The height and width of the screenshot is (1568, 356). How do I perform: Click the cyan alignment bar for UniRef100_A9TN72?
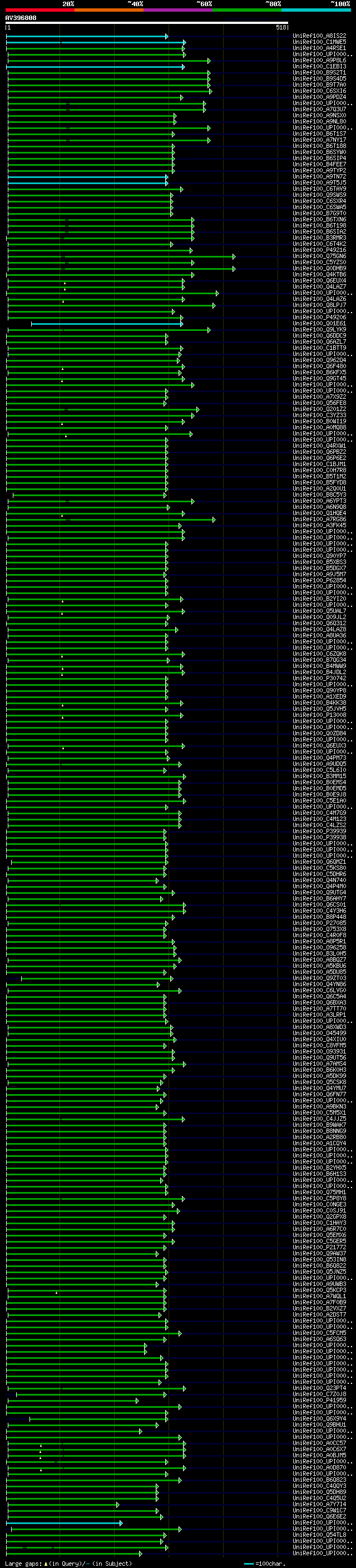tap(88, 177)
